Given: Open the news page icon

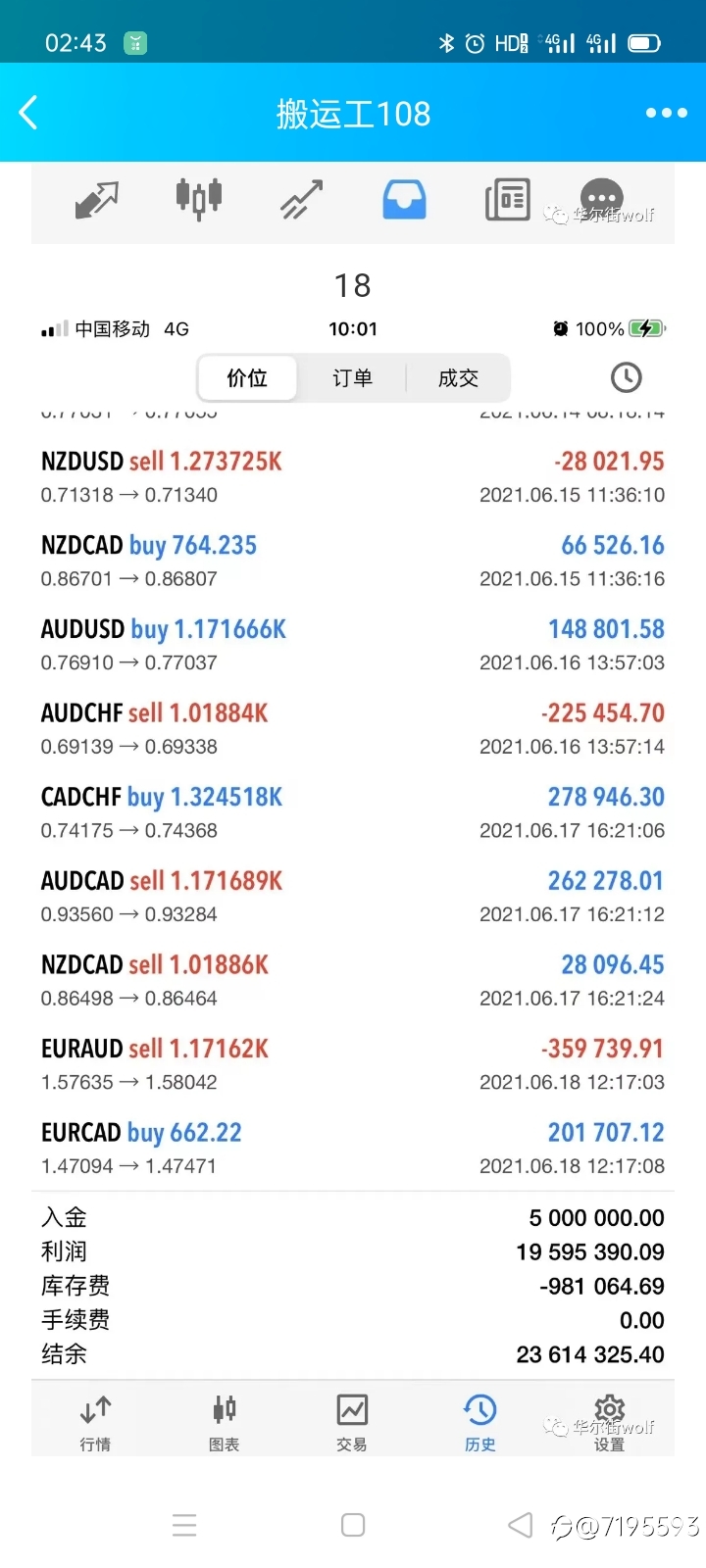Looking at the screenshot, I should coord(507,200).
